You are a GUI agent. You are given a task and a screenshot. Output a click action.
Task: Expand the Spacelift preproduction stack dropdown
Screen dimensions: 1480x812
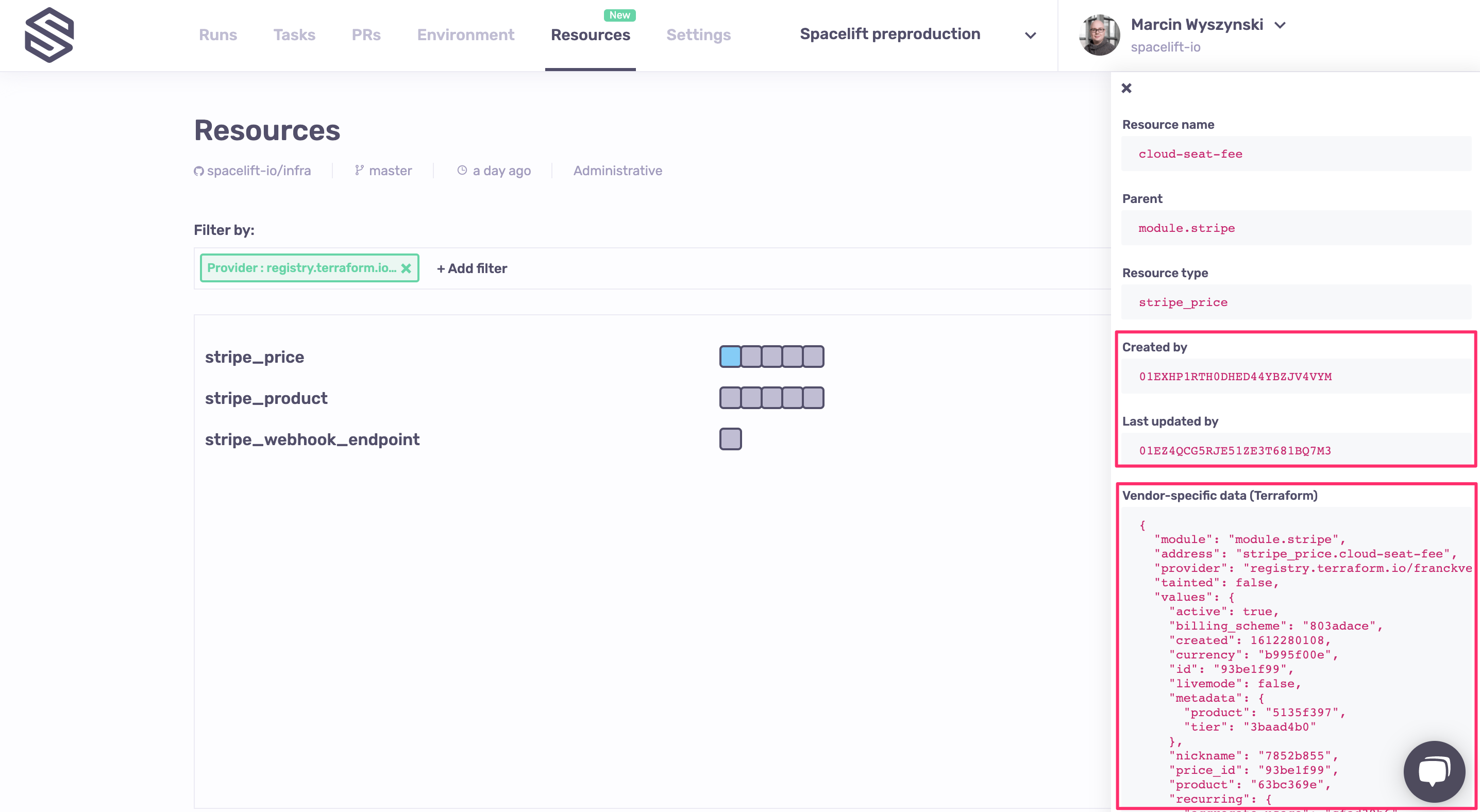(1030, 35)
